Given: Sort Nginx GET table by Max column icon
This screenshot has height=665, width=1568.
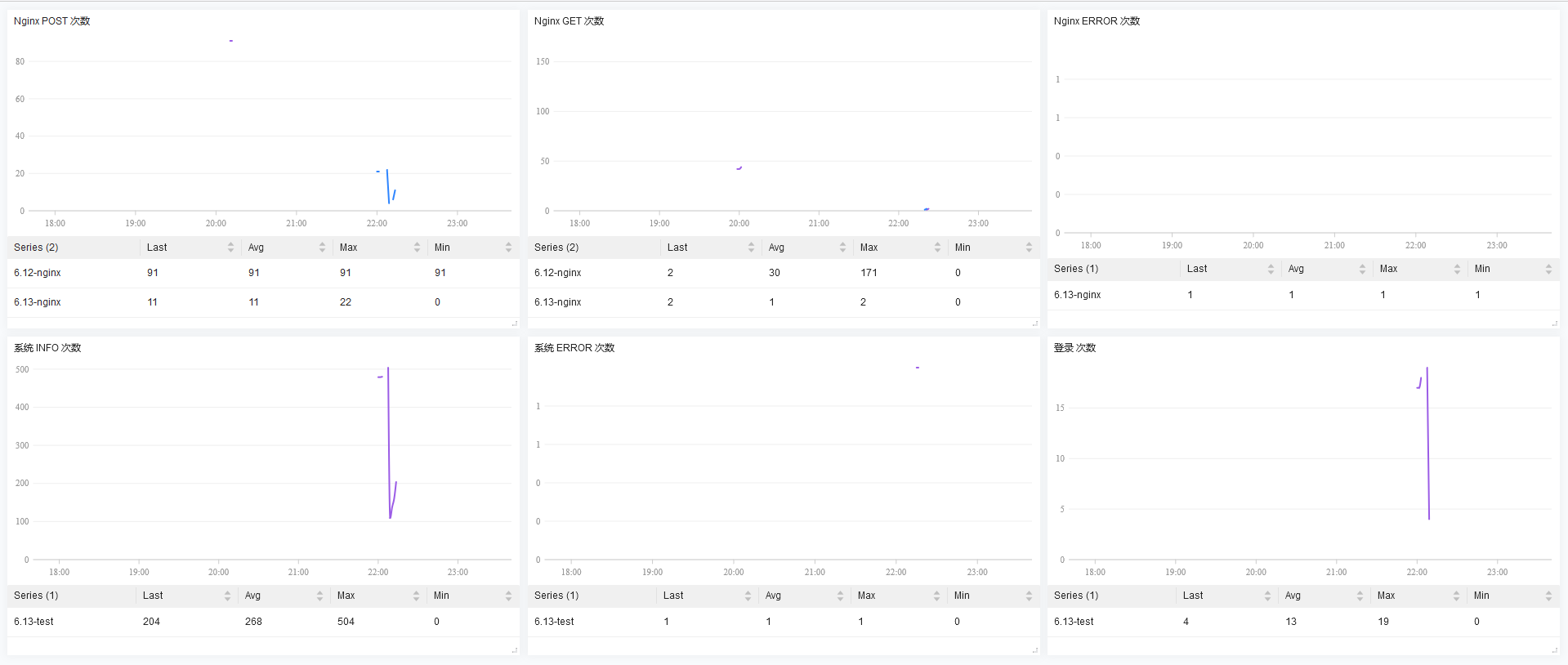Looking at the screenshot, I should tap(937, 248).
